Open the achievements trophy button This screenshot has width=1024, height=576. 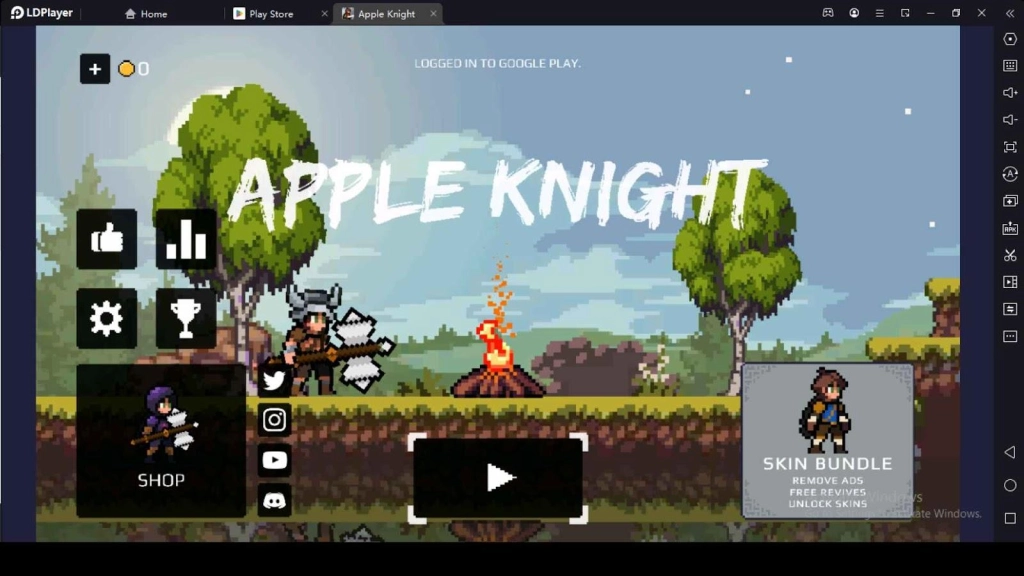click(x=186, y=318)
